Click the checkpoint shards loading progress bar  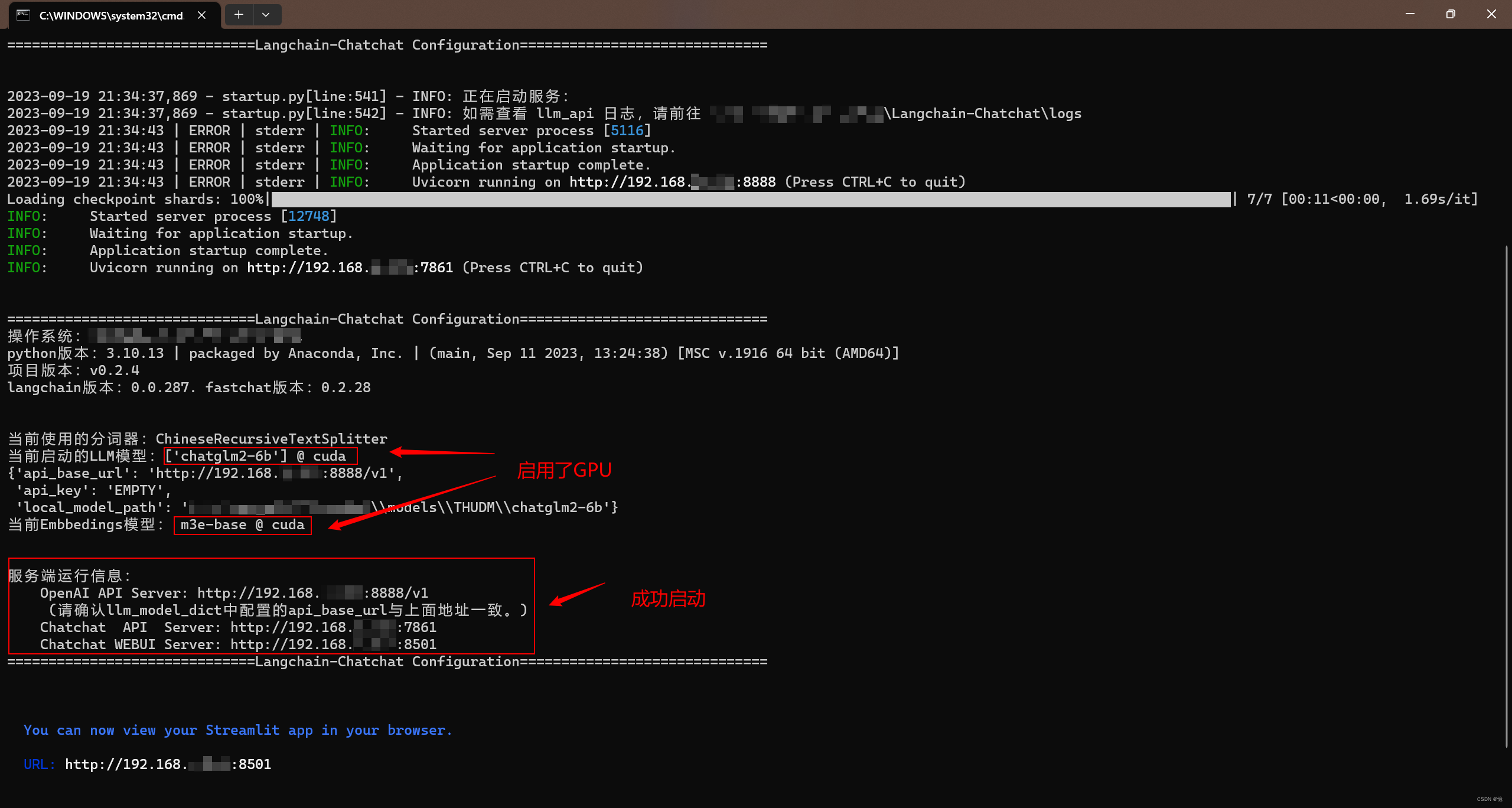coord(750,200)
